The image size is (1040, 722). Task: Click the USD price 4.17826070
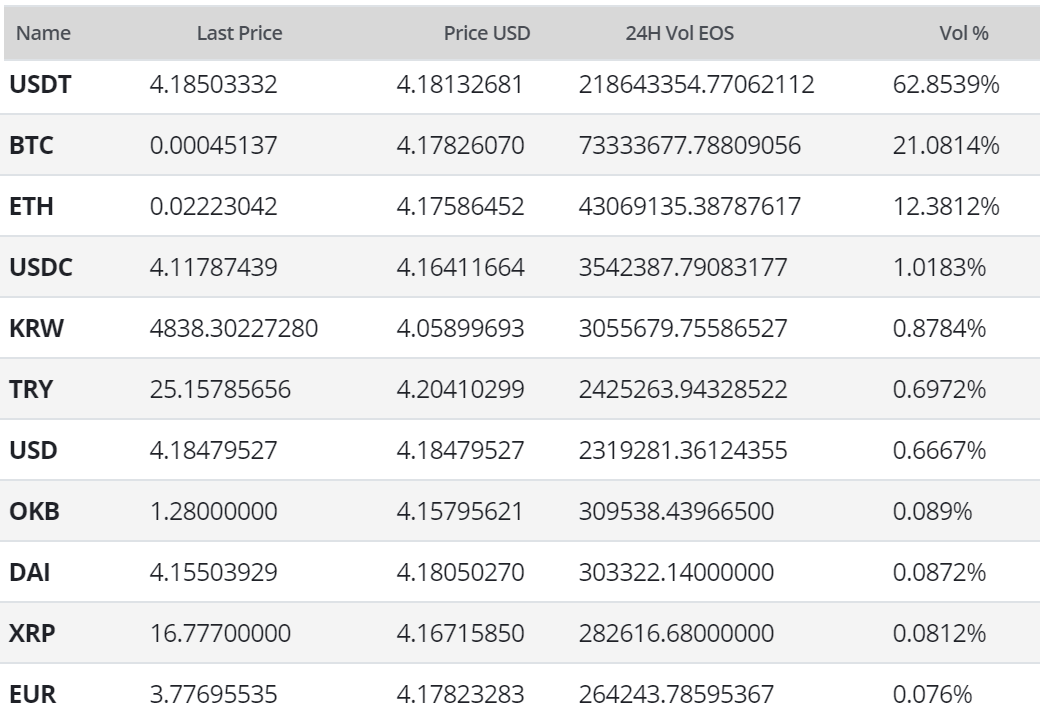(460, 146)
